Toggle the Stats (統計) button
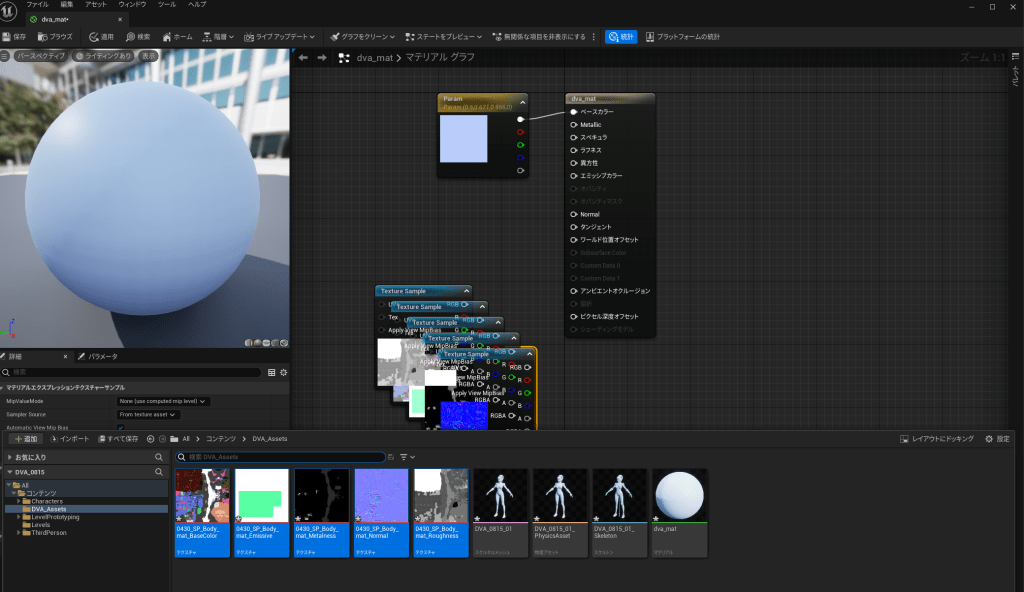The image size is (1024, 592). coord(620,36)
